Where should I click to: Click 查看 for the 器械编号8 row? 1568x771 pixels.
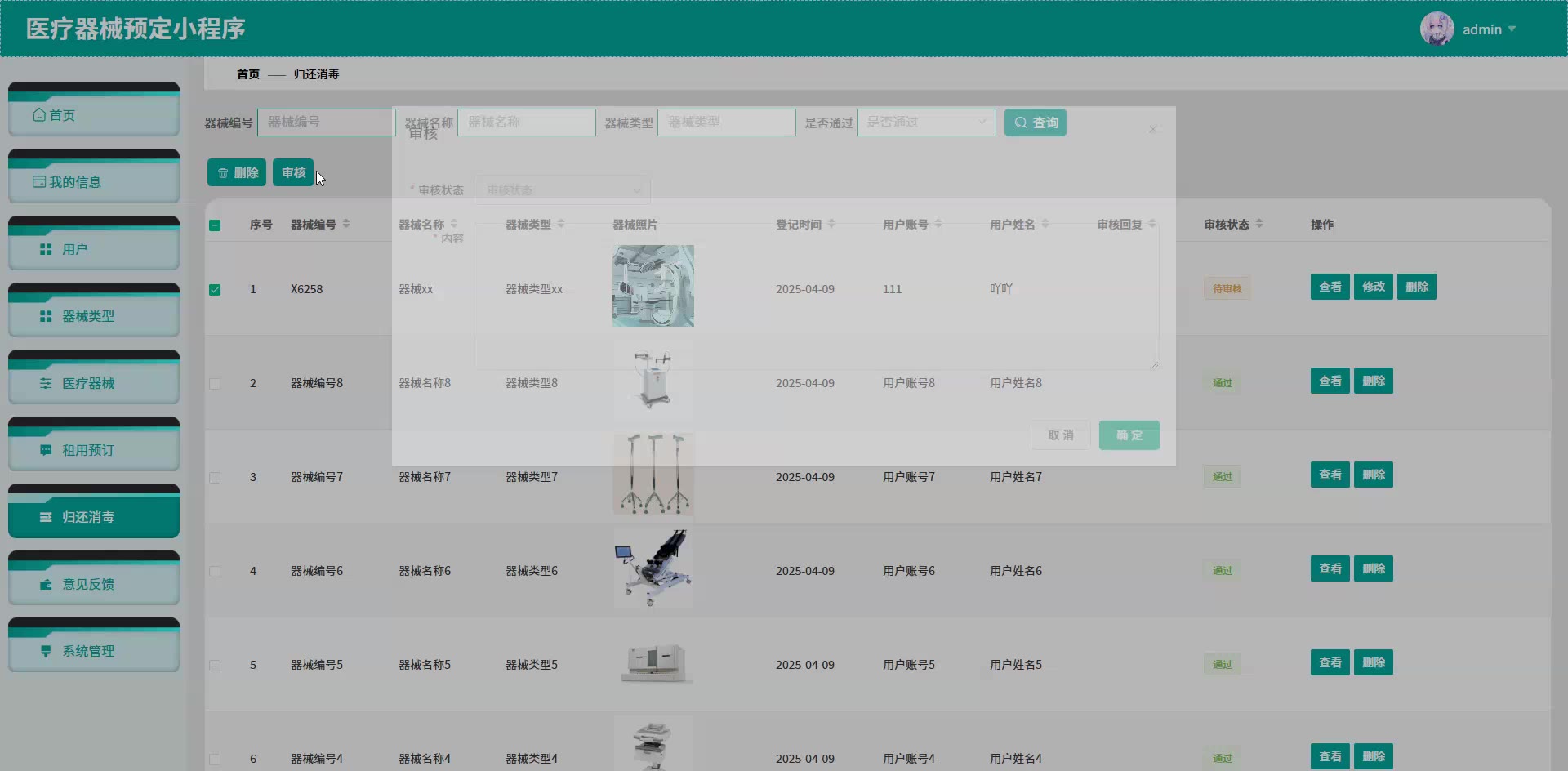tap(1330, 381)
